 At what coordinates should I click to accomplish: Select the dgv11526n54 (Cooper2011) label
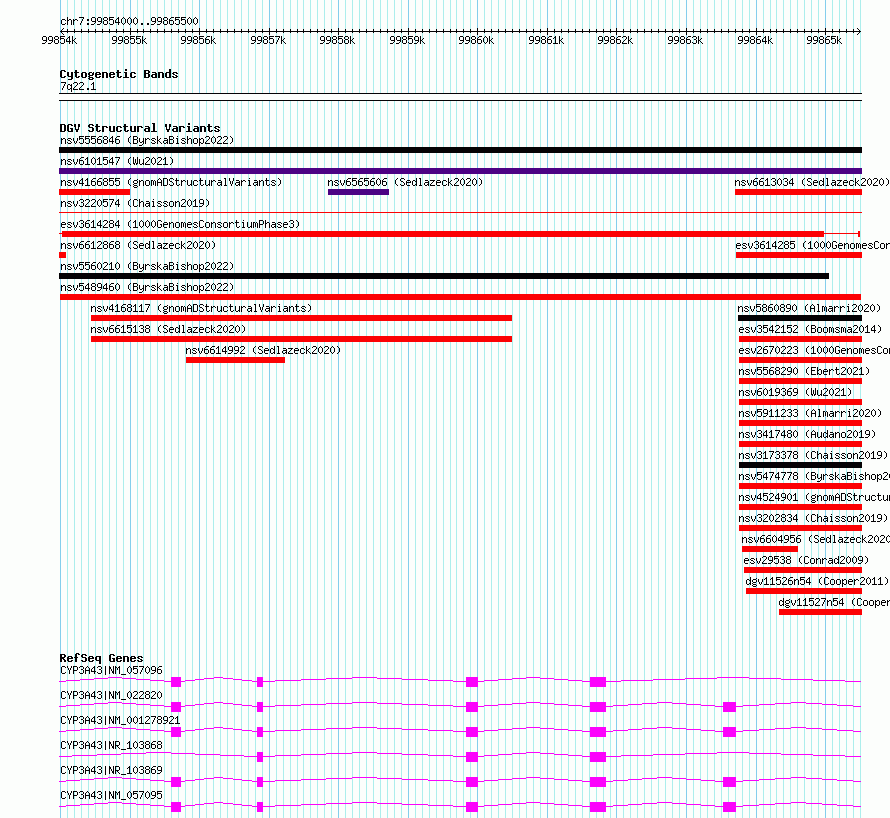(x=817, y=581)
